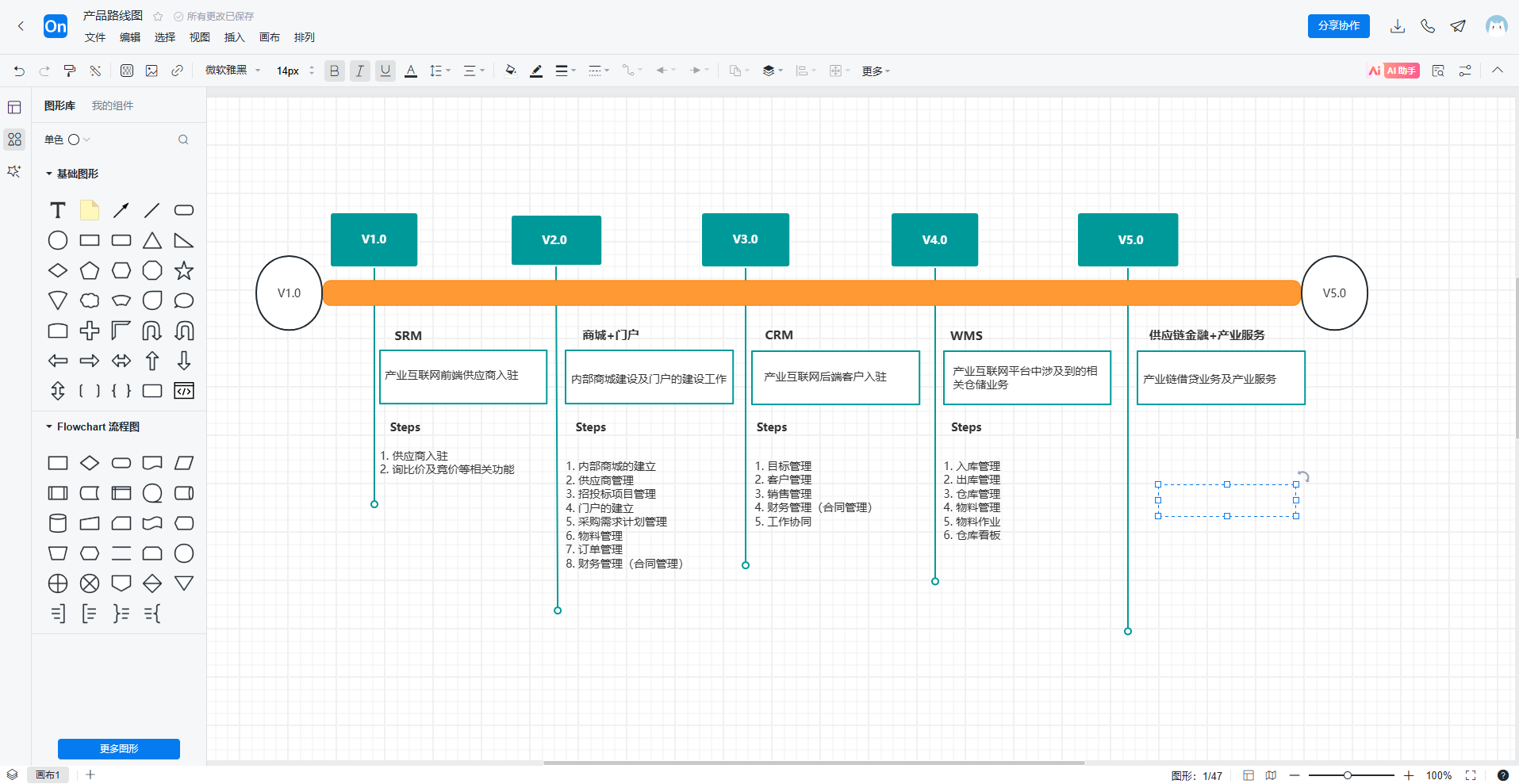The width and height of the screenshot is (1519, 784).
Task: Click the insert image icon
Action: 152,71
